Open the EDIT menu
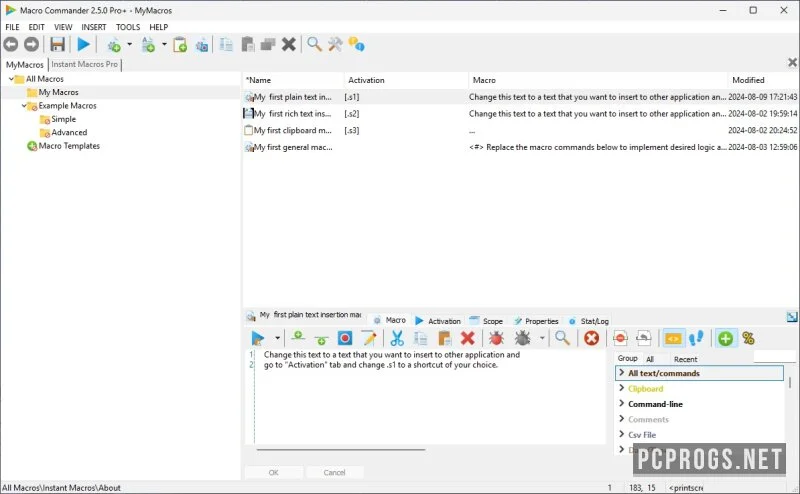Image resolution: width=800 pixels, height=494 pixels. [36, 27]
